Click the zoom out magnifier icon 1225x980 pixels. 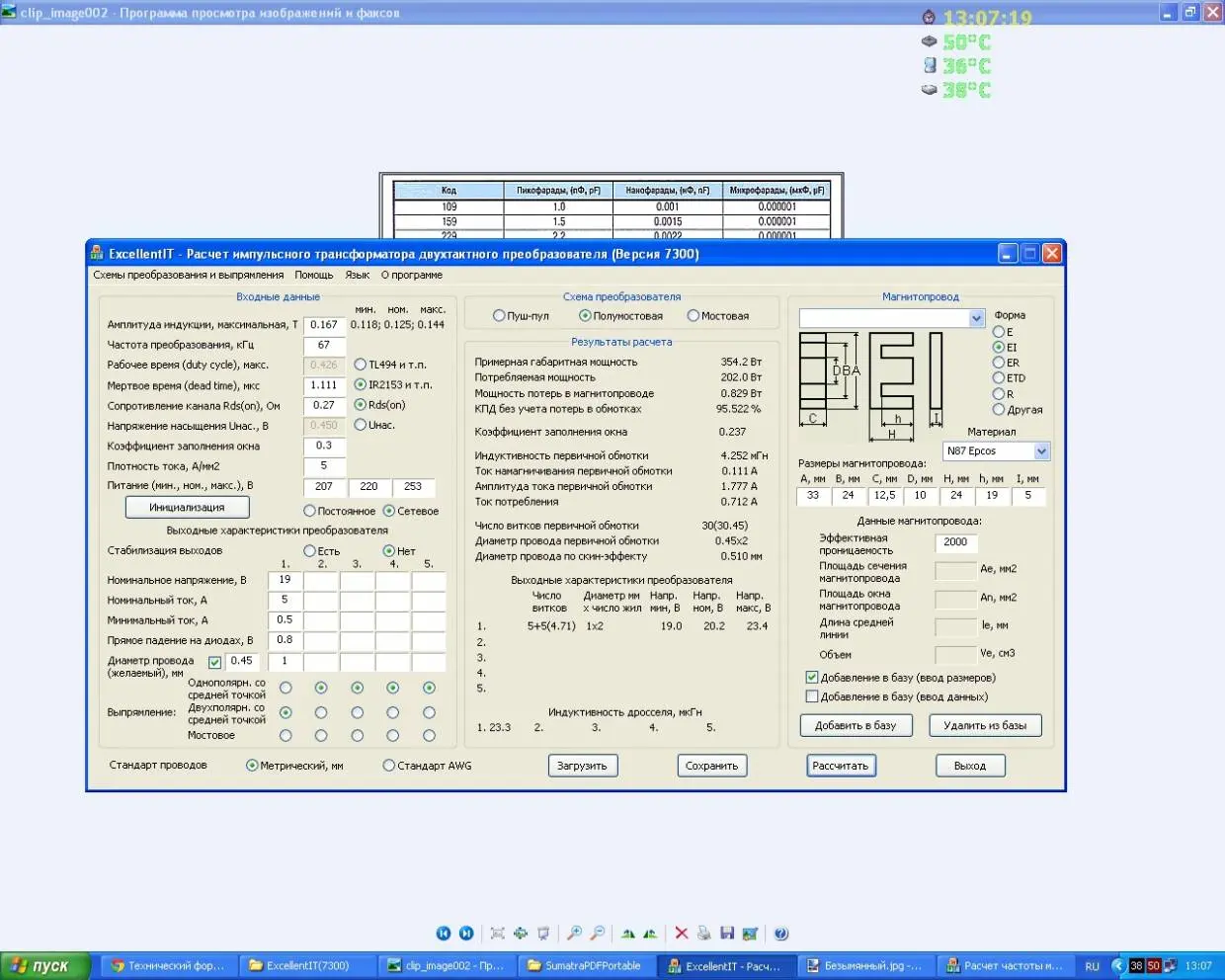pos(598,934)
